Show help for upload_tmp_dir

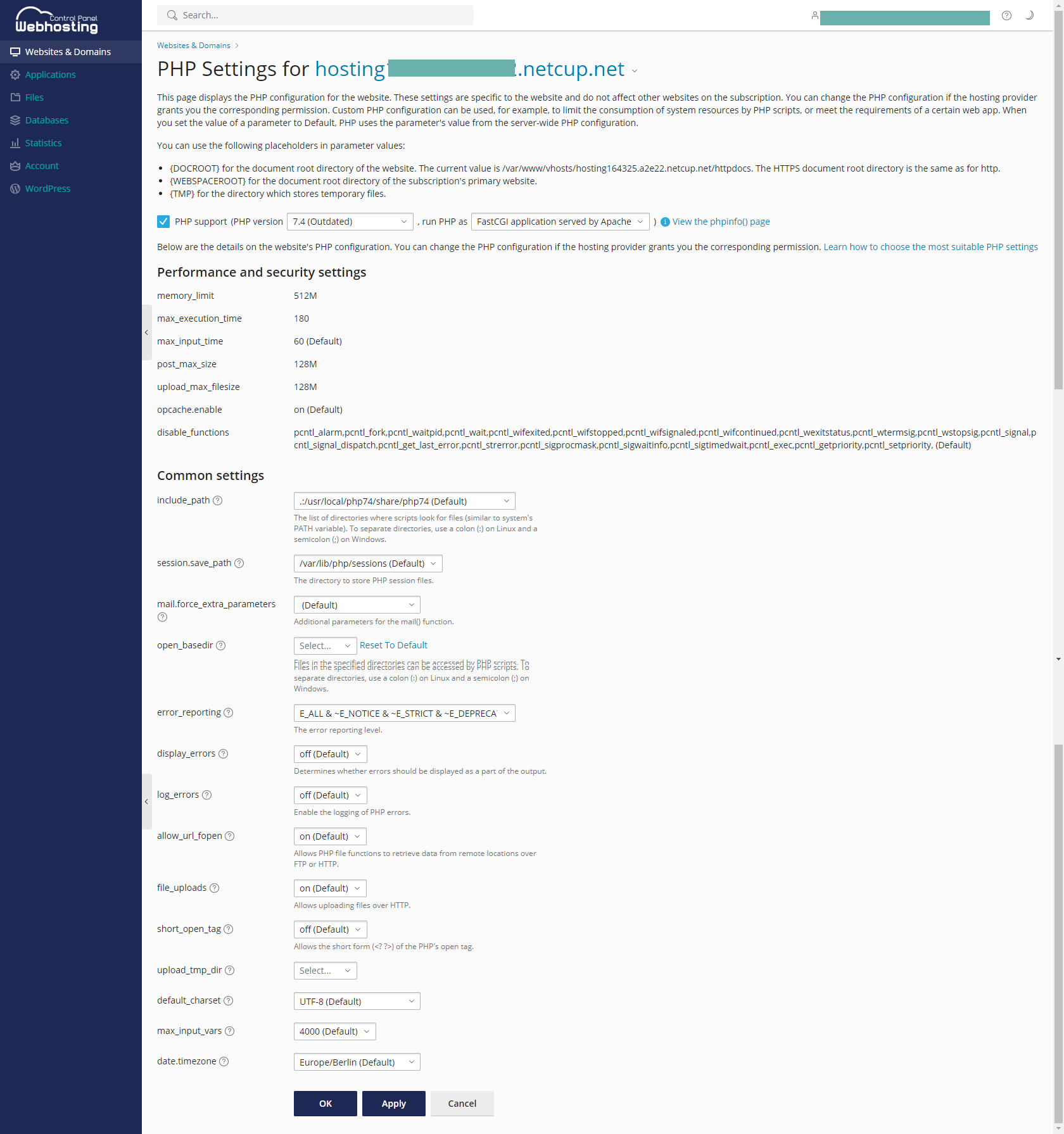click(x=230, y=970)
